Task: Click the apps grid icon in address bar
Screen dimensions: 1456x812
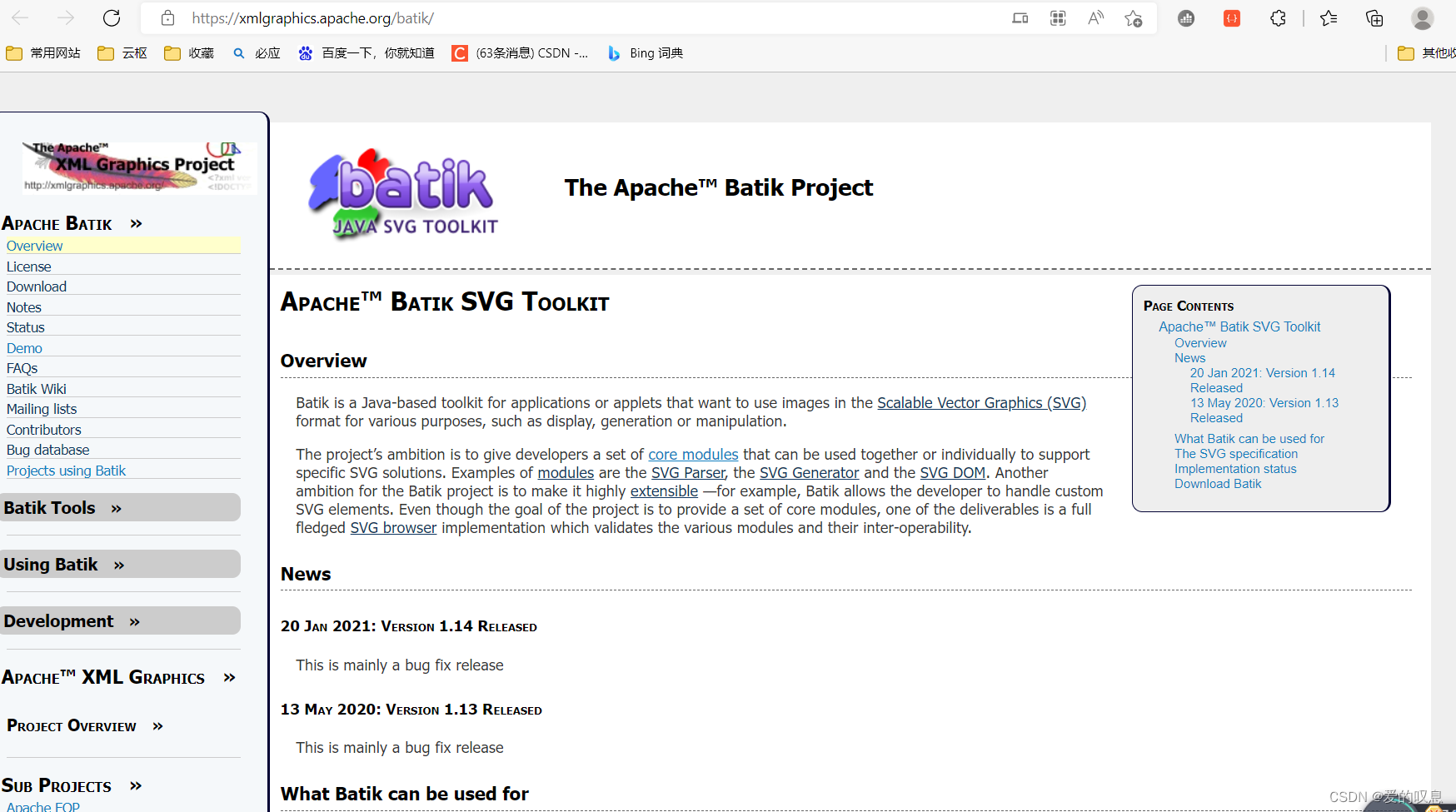Action: 1058,17
